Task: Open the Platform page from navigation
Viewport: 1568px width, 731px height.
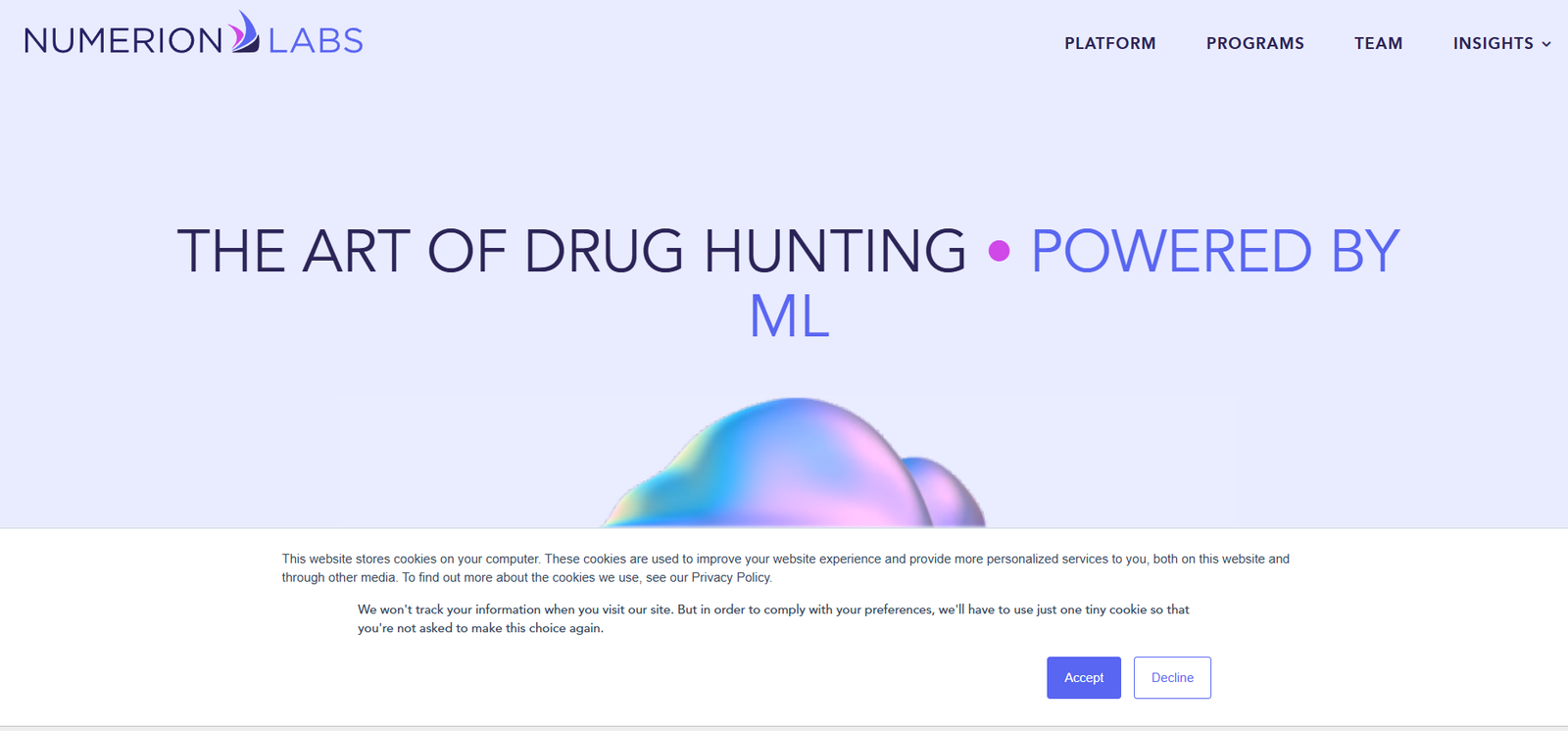Action: 1109,43
